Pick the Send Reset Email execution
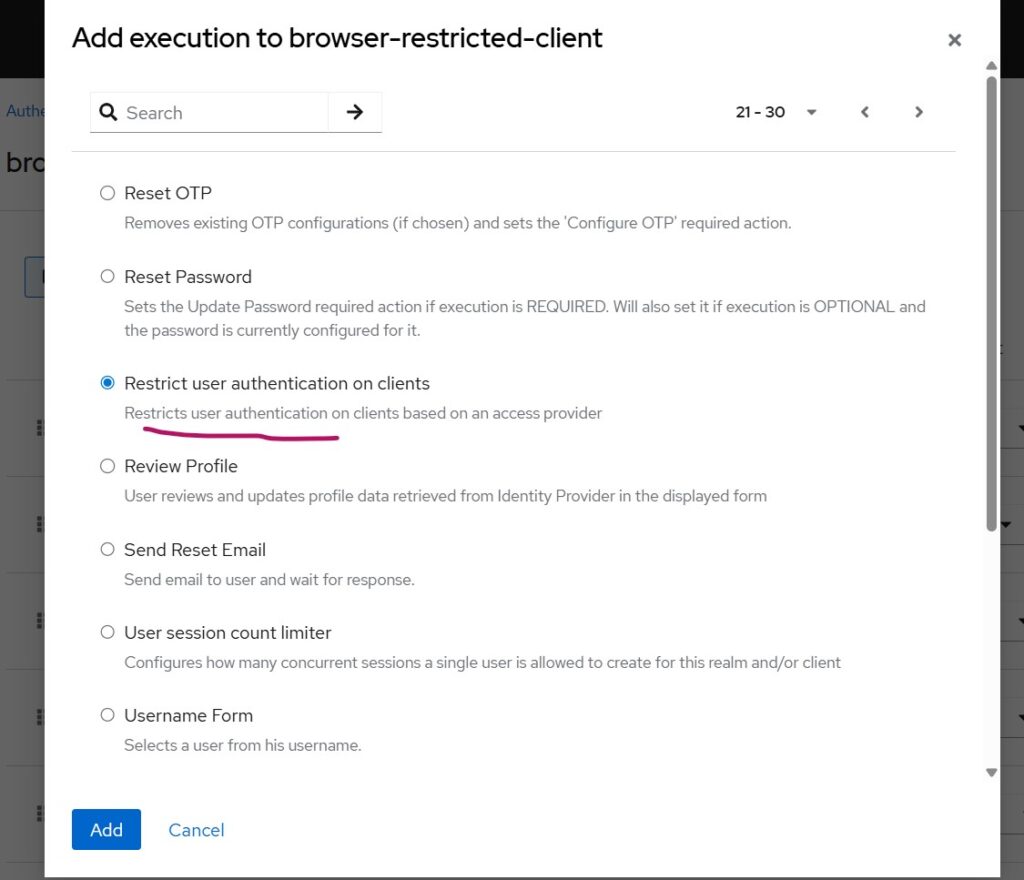Screen dimensions: 1024x880 [x=108, y=549]
